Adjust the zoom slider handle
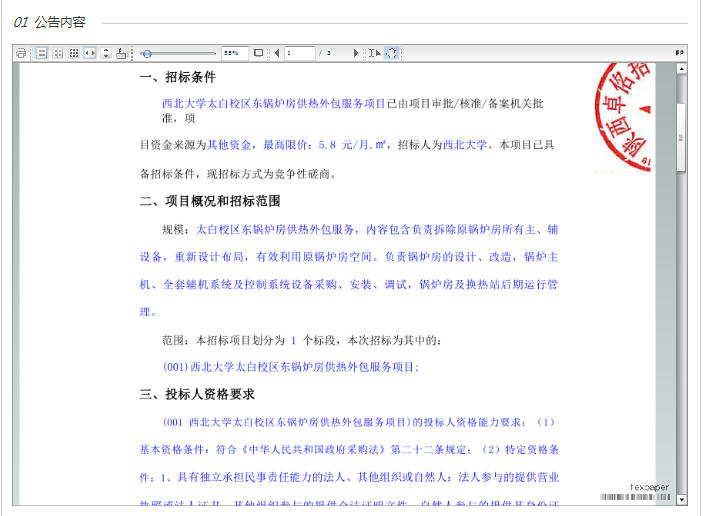The width and height of the screenshot is (710, 516). tap(147, 53)
